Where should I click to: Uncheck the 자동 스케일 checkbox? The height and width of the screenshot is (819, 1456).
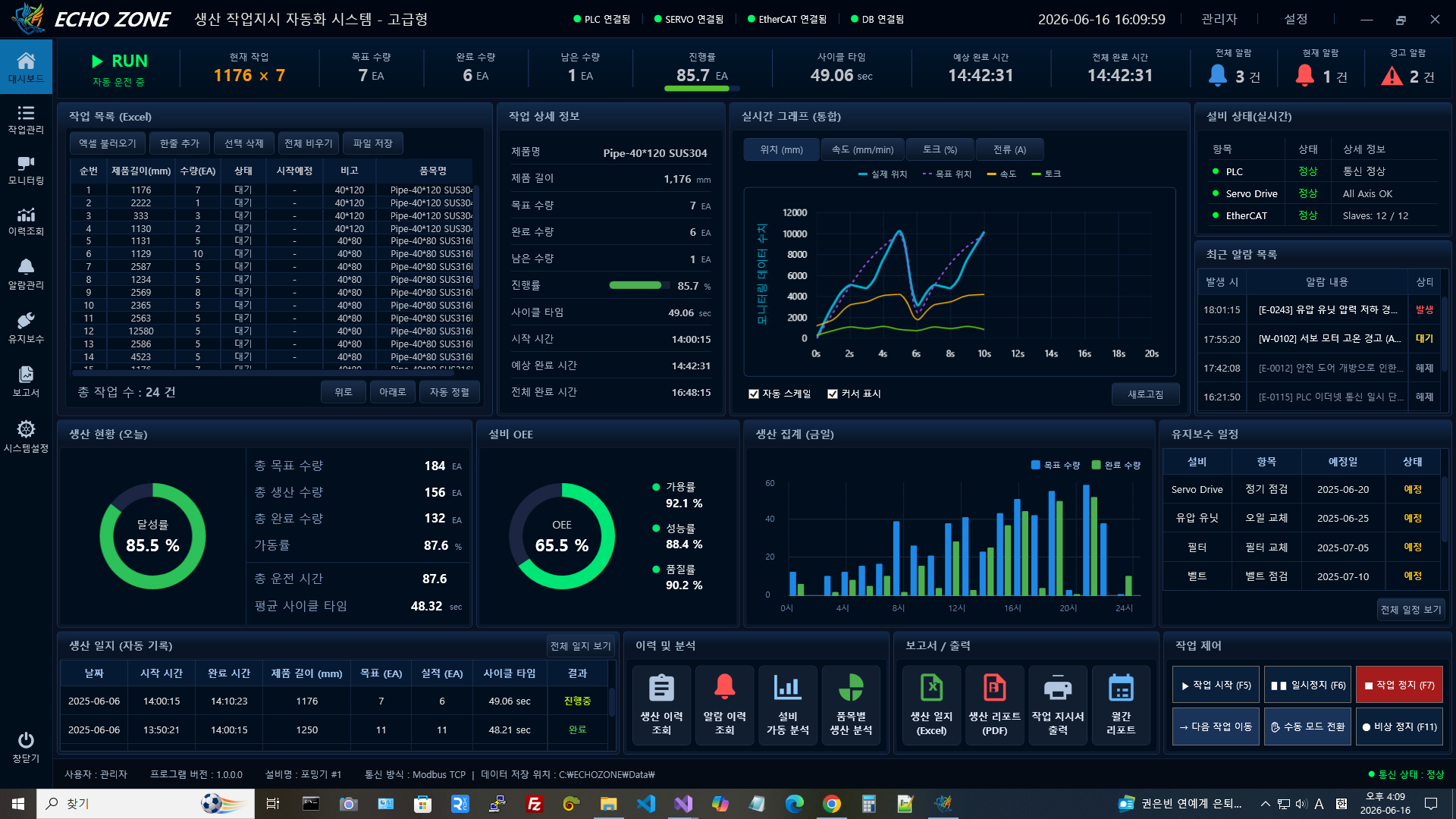754,394
